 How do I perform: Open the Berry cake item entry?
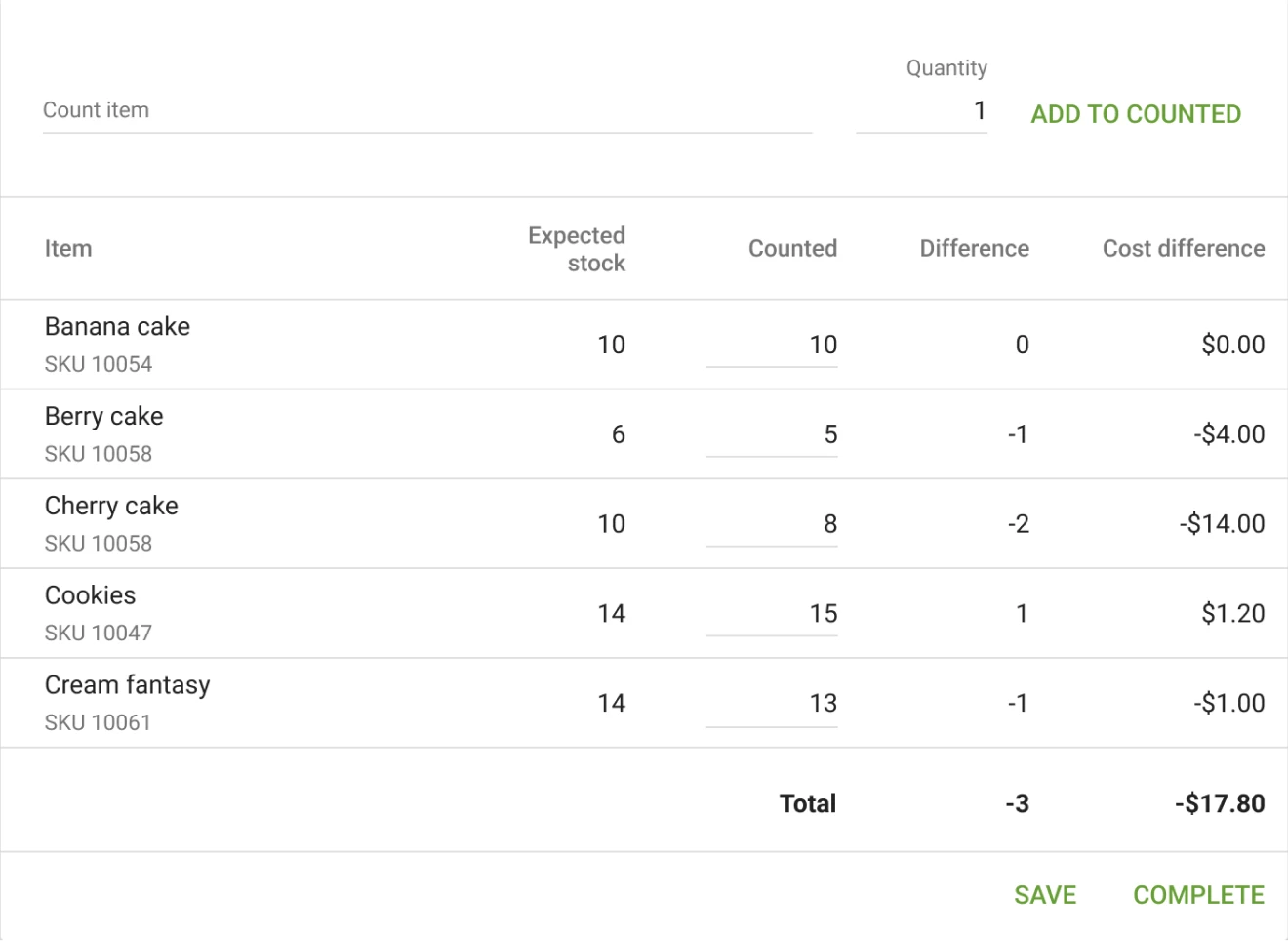tap(103, 416)
